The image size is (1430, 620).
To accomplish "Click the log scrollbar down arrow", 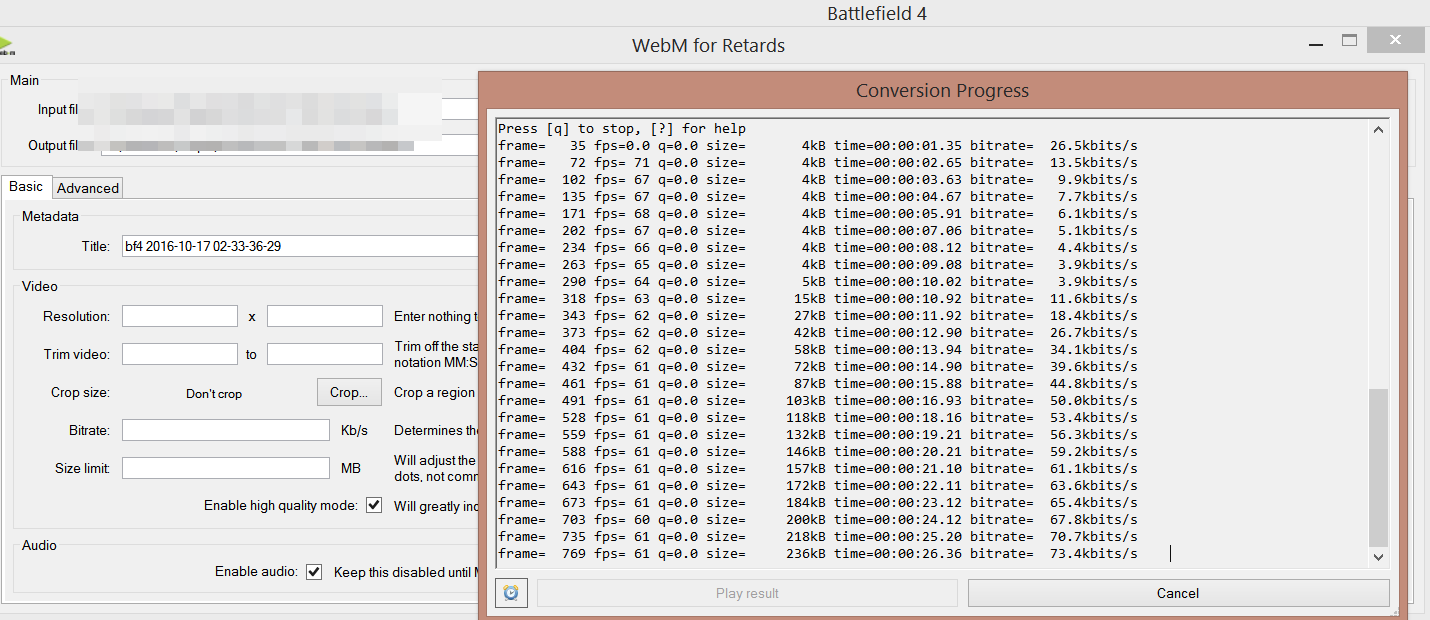I will click(1379, 557).
